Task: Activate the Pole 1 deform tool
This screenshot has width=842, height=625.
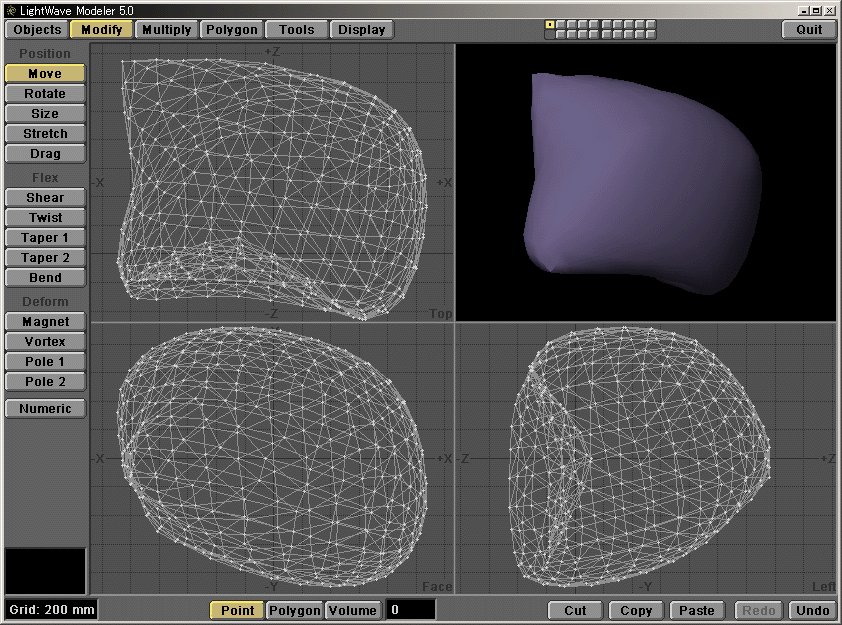Action: 44,361
